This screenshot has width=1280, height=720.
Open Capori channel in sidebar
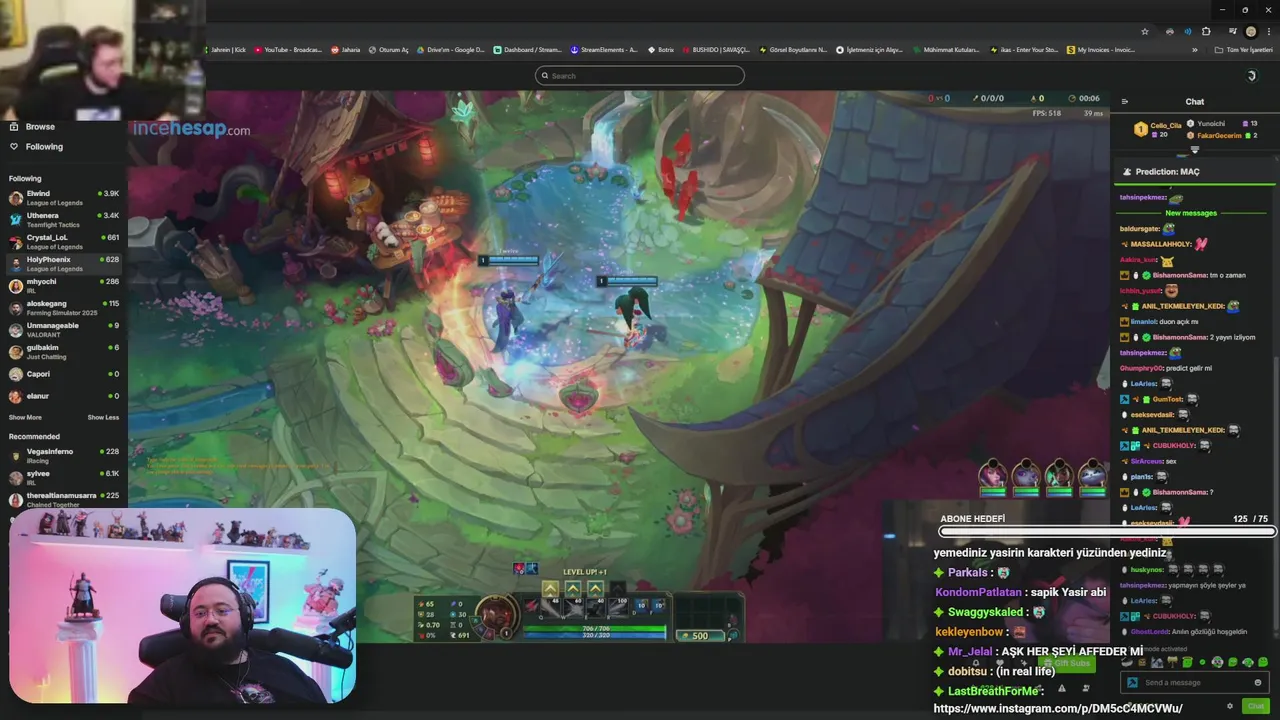tap(64, 374)
